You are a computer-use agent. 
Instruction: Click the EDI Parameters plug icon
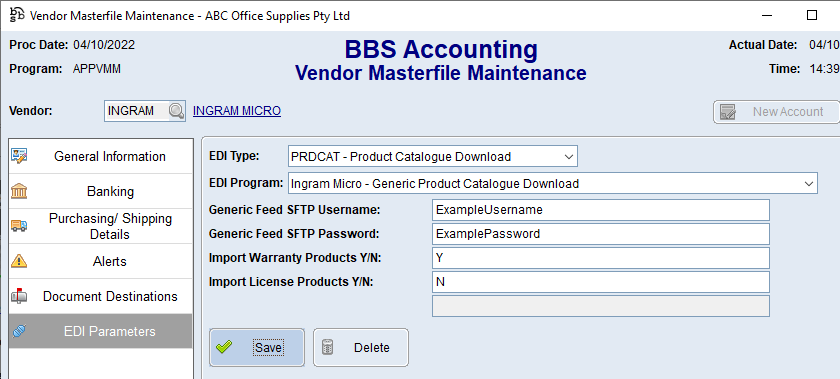(19, 331)
